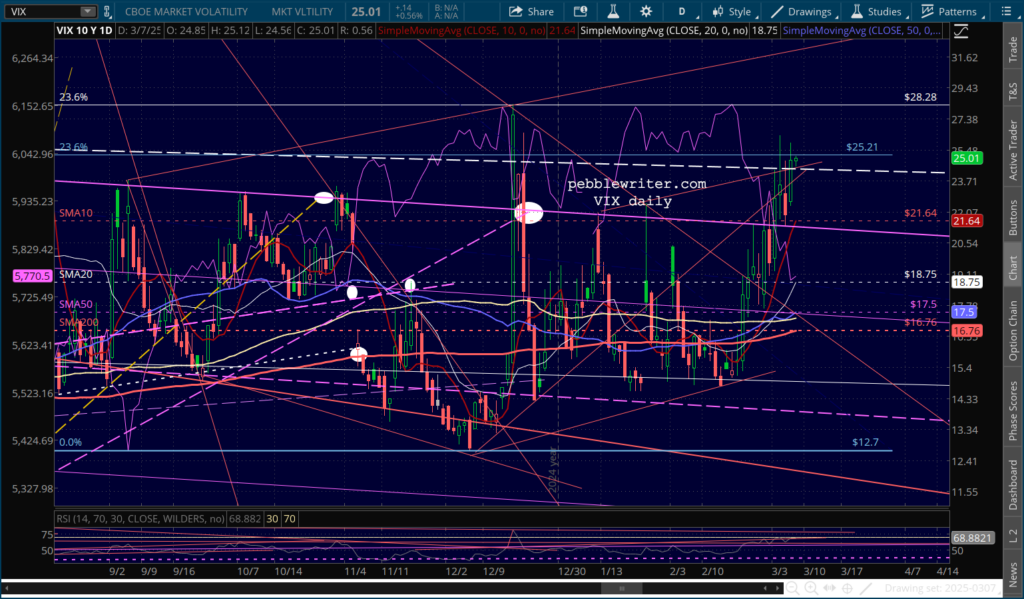1024x599 pixels.
Task: Click the chart mode icon above price axis
Action: click(961, 30)
